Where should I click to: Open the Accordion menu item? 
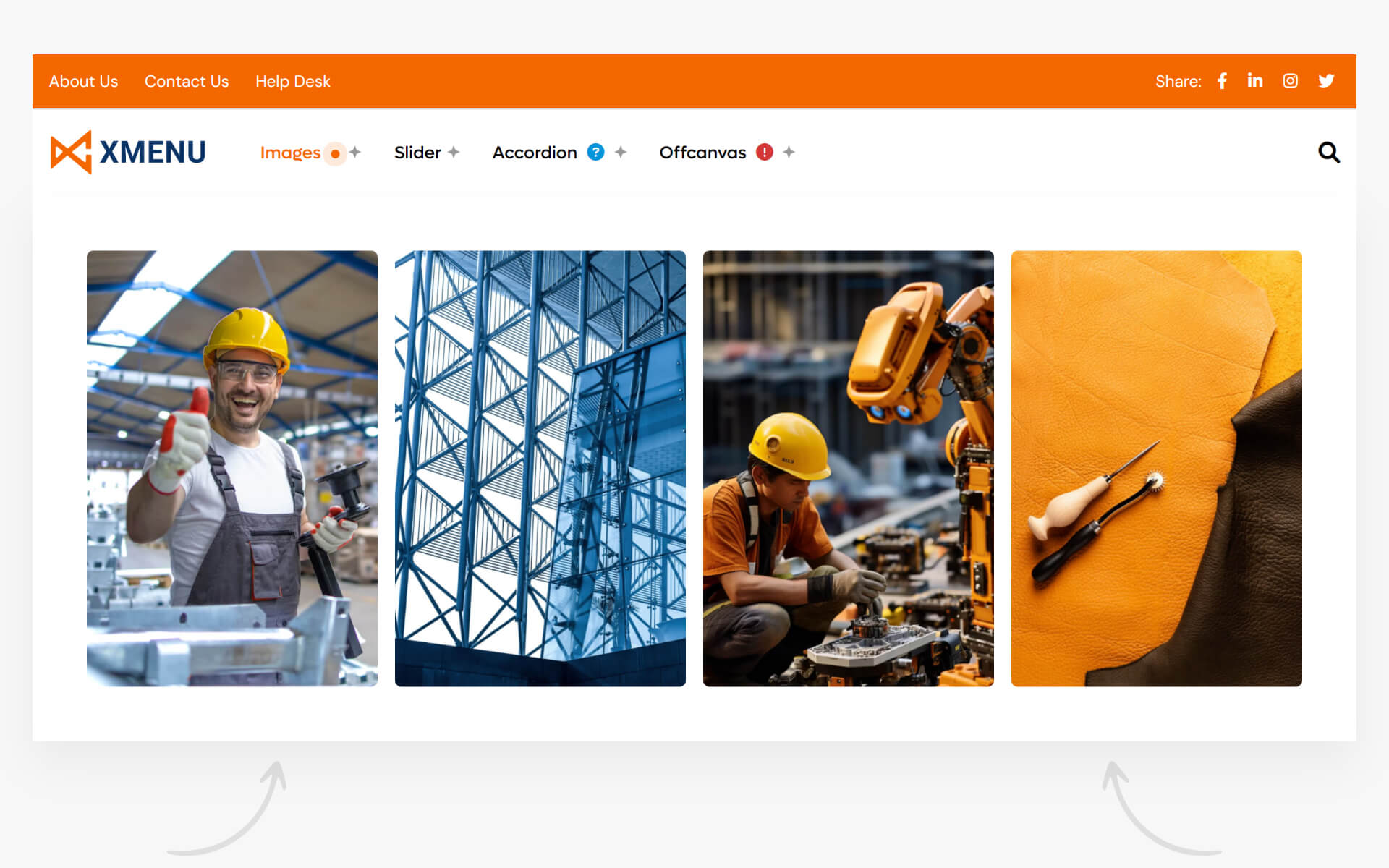535,153
